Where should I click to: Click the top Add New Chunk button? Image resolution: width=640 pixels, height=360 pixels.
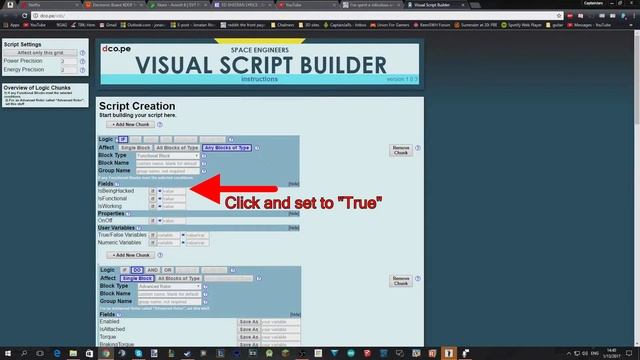(x=131, y=124)
